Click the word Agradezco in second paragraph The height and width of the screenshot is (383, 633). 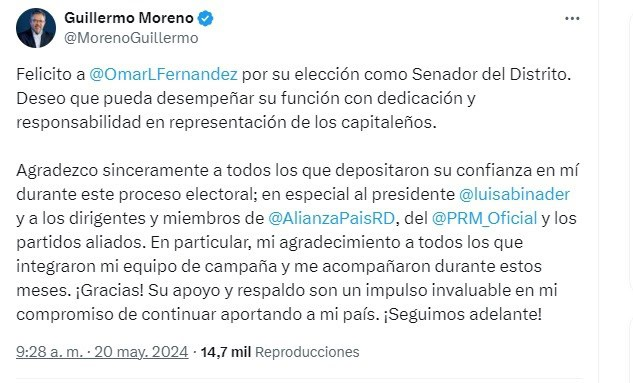(x=57, y=171)
